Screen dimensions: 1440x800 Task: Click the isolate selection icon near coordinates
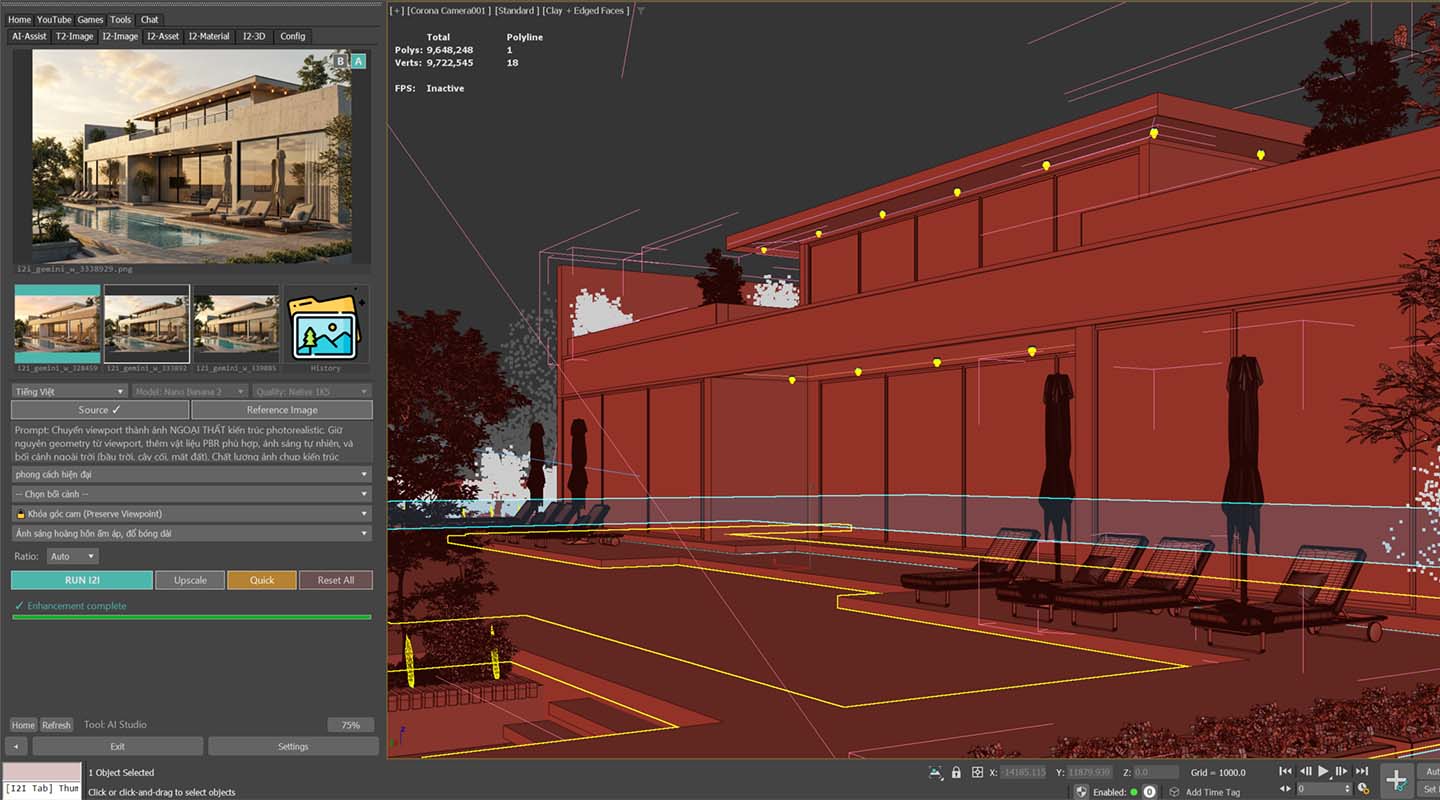click(x=935, y=772)
